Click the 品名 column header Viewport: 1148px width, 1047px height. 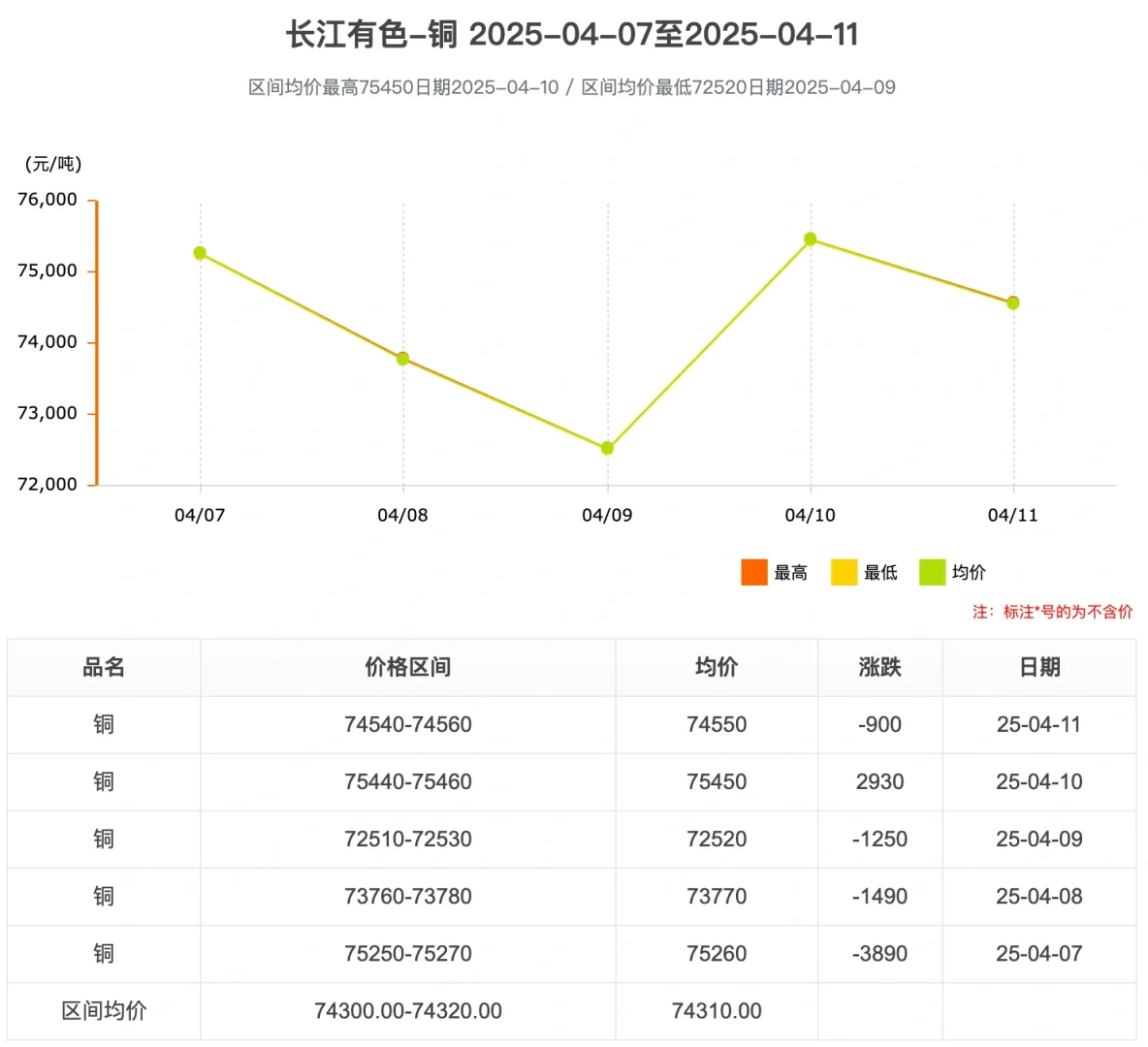click(x=103, y=667)
